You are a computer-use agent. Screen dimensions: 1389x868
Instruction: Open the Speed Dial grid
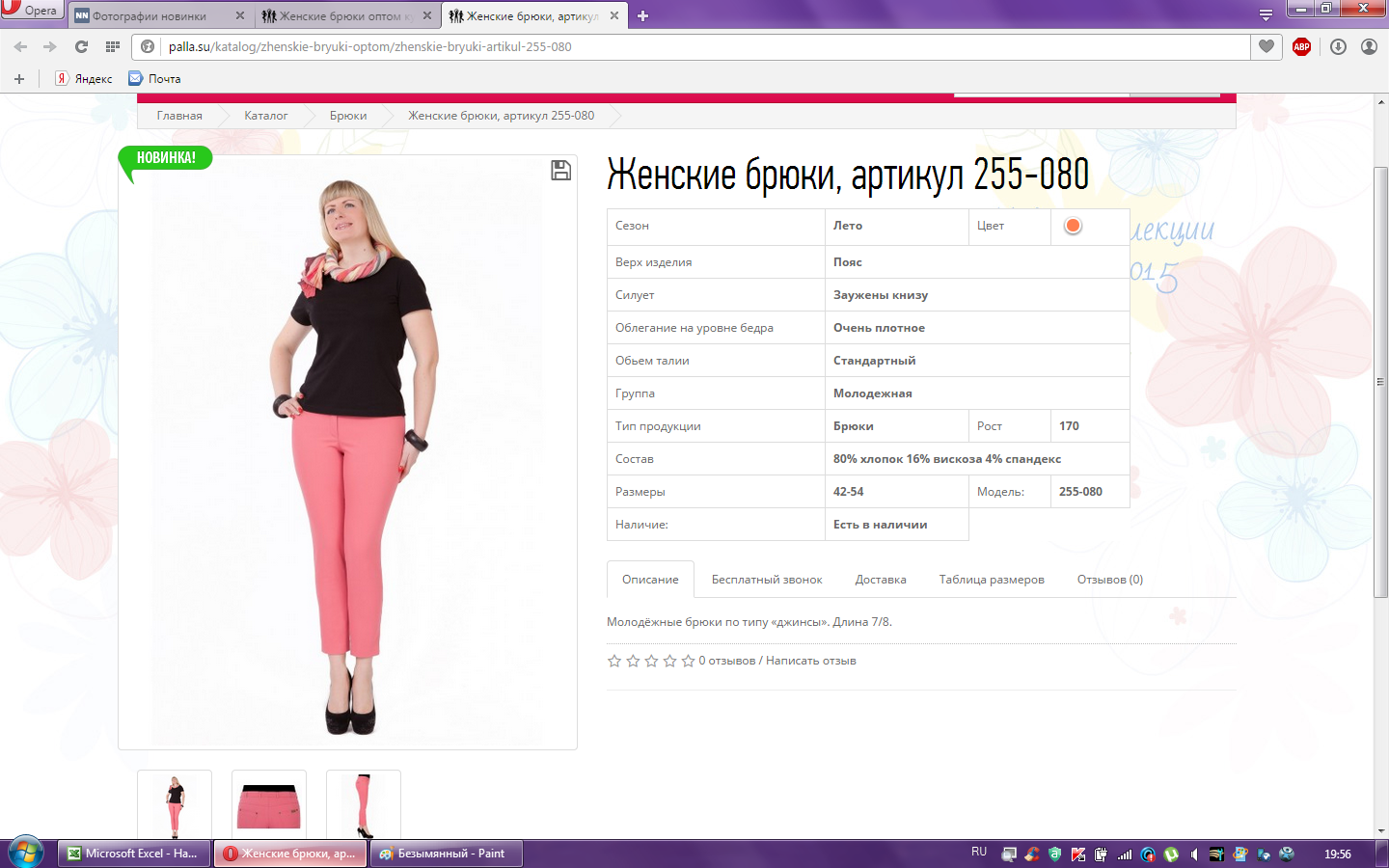113,46
